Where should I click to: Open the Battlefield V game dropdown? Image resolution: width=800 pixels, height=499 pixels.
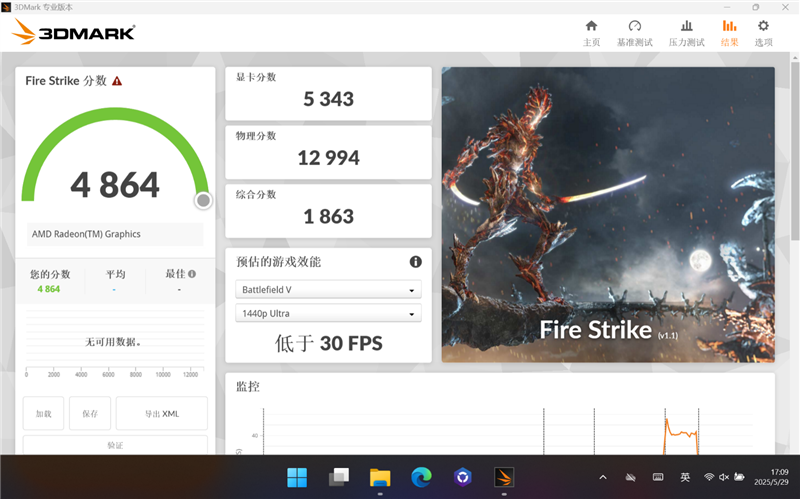pyautogui.click(x=328, y=289)
